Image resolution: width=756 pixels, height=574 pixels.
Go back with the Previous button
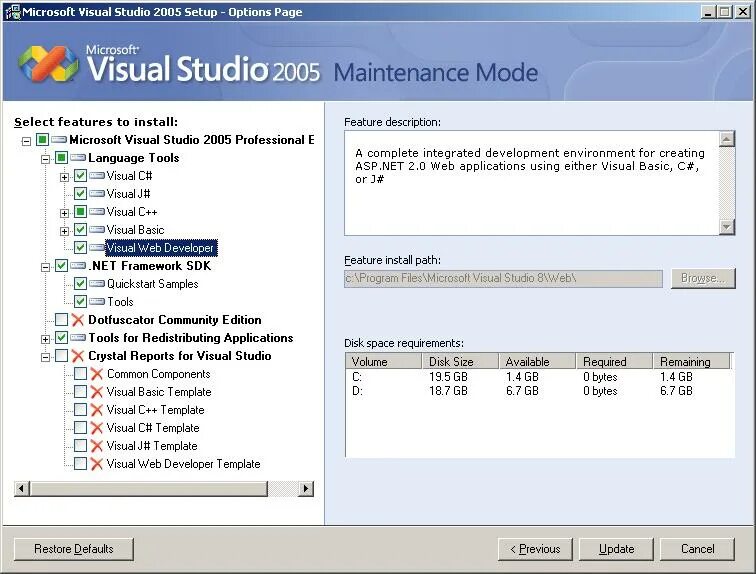(535, 549)
